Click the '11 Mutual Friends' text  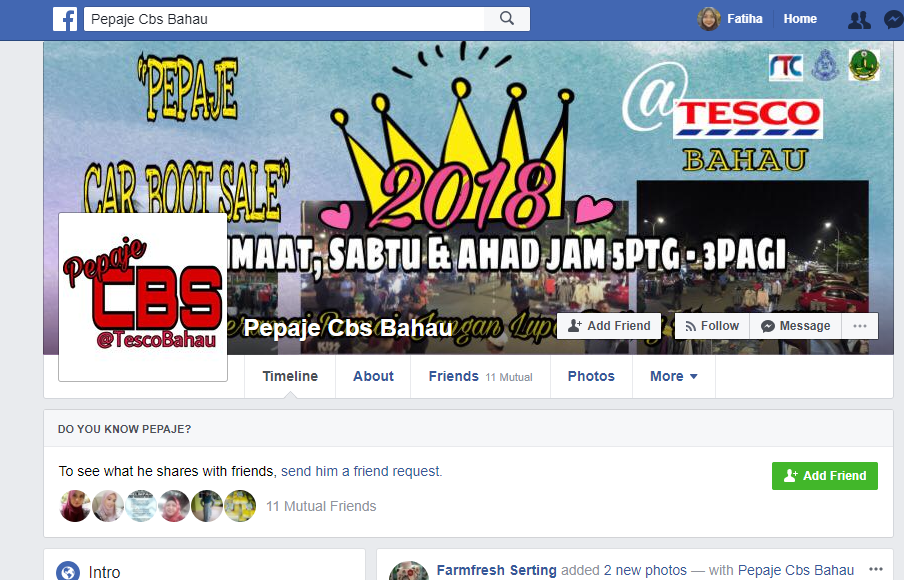(321, 506)
